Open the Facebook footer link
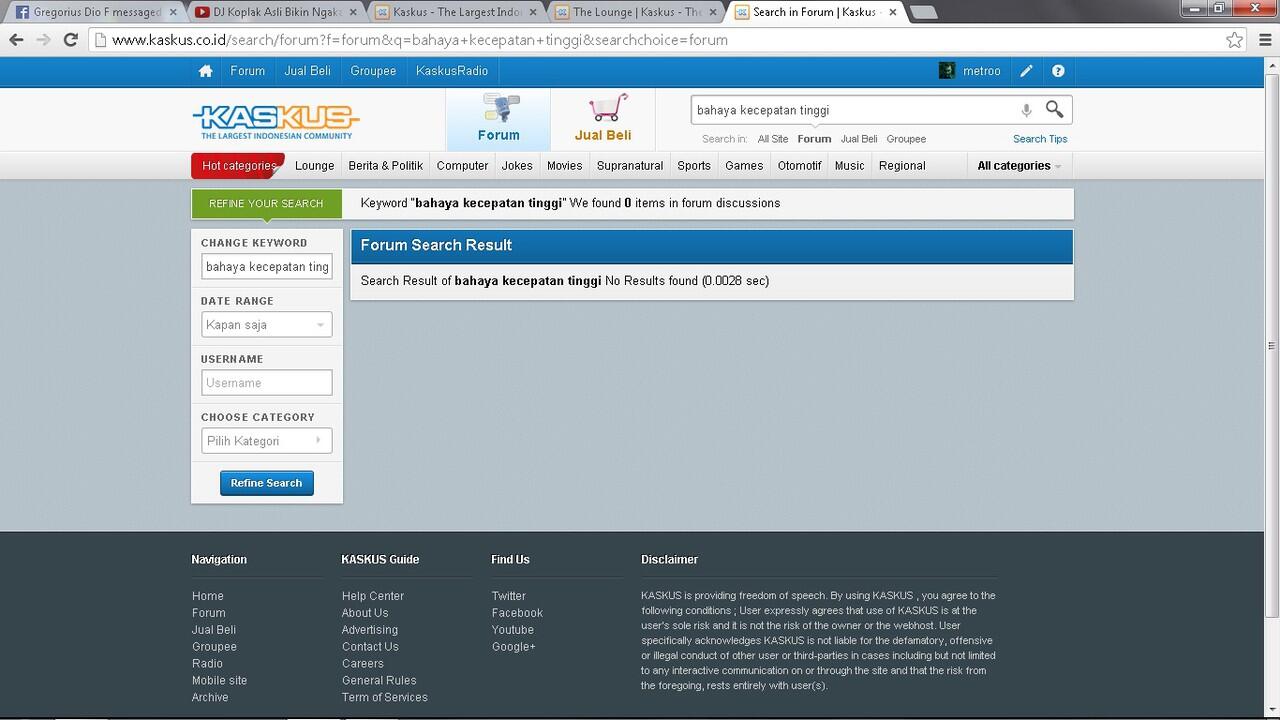Viewport: 1280px width, 720px height. coord(517,613)
